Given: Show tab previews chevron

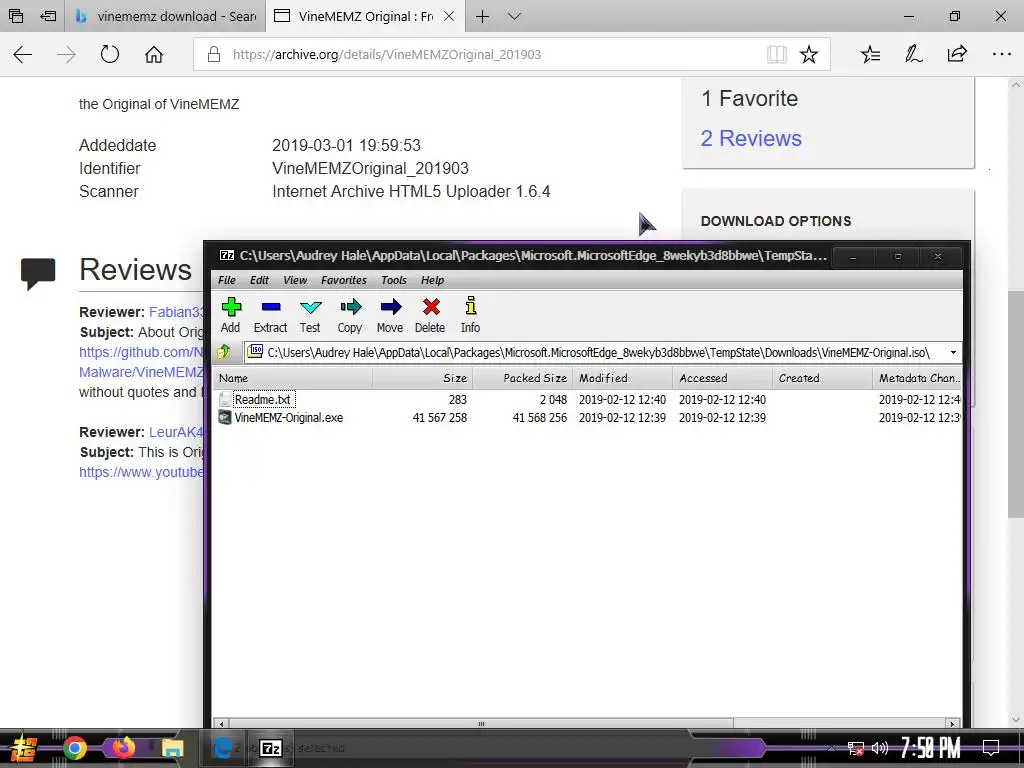Looking at the screenshot, I should pos(515,16).
